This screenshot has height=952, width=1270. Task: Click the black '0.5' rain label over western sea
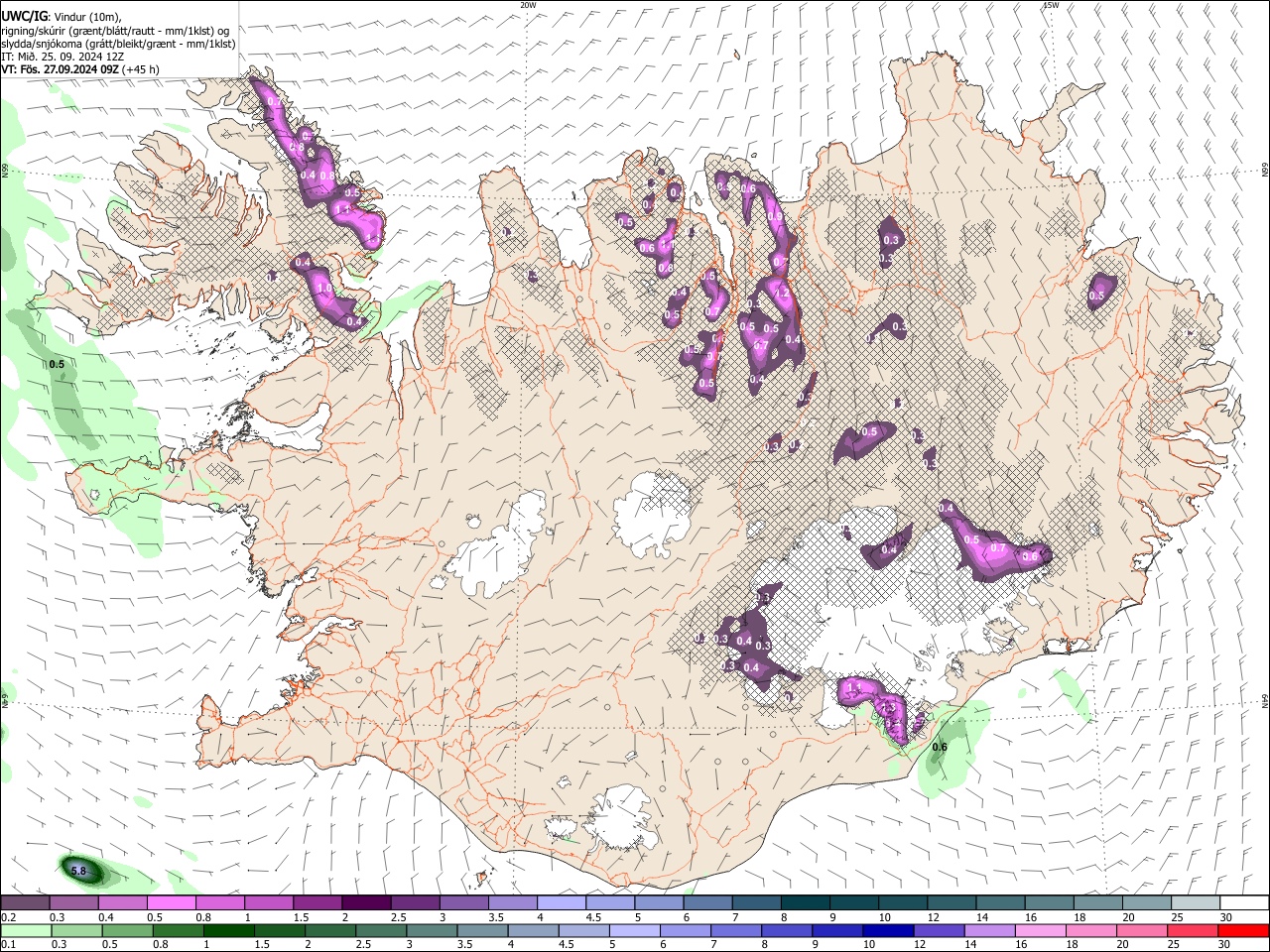pyautogui.click(x=57, y=364)
